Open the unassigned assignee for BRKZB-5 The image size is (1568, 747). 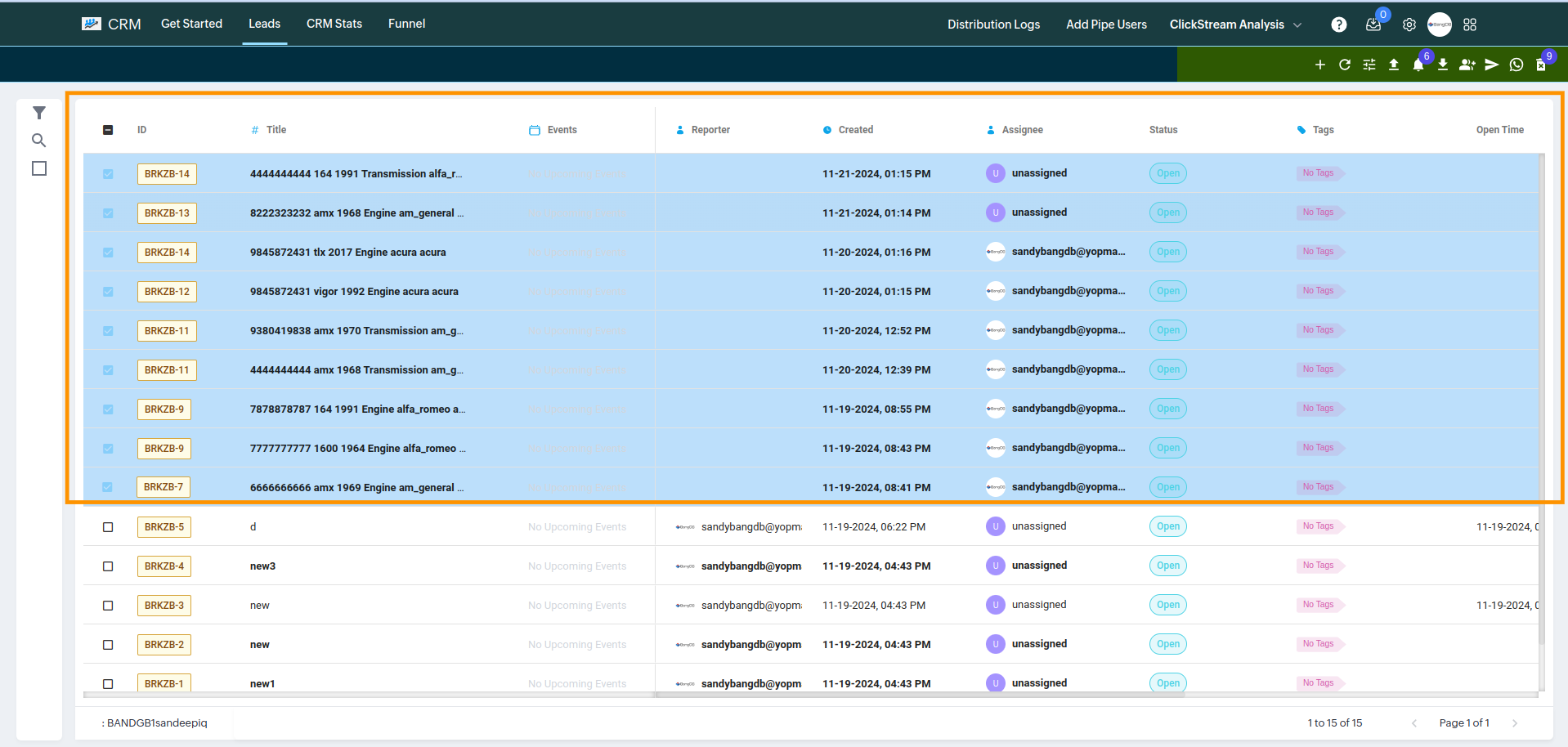[x=1027, y=526]
